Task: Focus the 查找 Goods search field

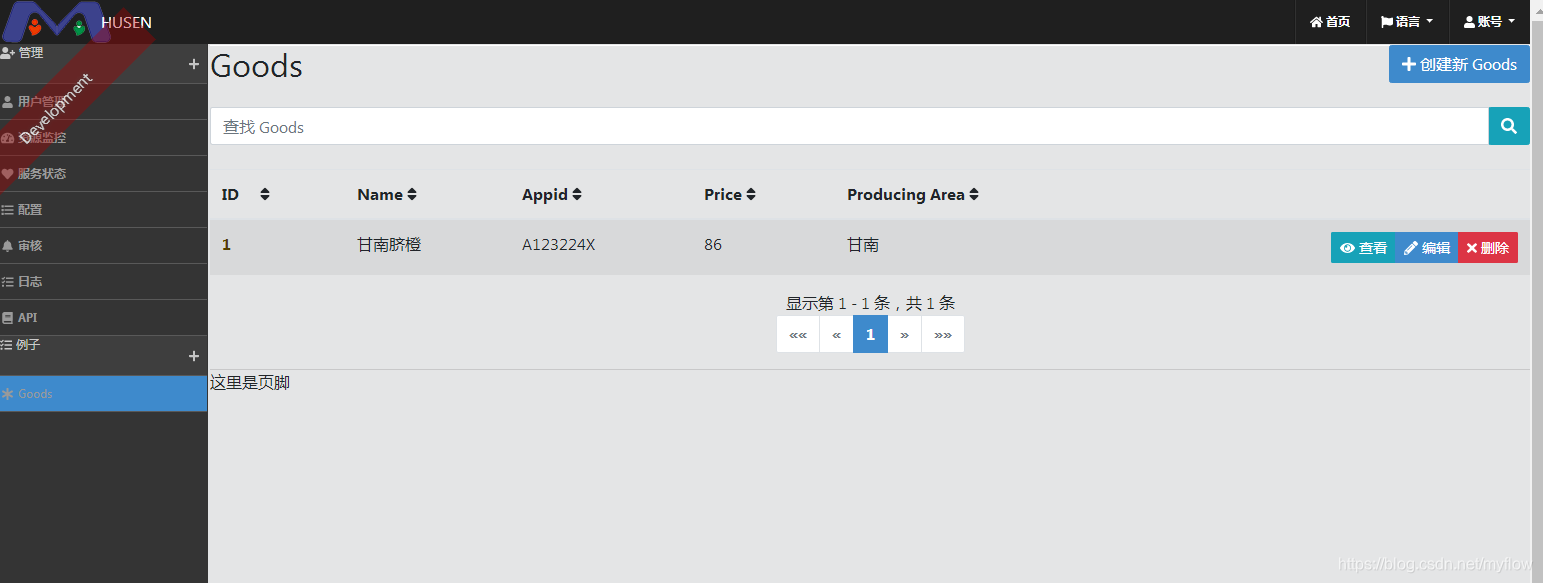Action: tap(849, 127)
